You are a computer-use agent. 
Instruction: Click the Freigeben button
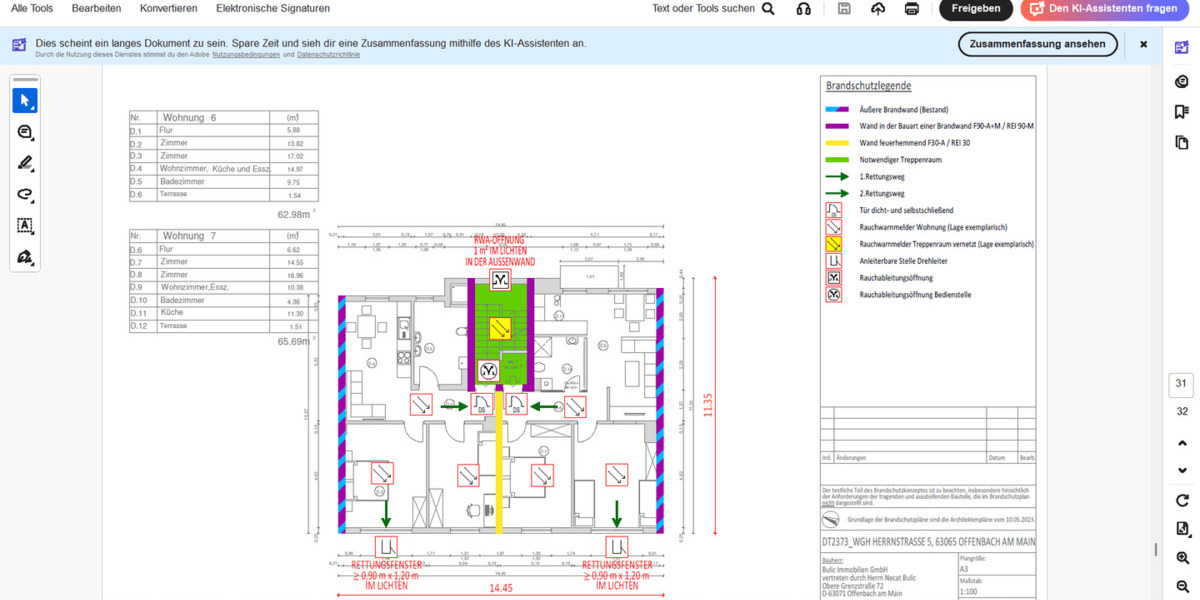coord(976,9)
